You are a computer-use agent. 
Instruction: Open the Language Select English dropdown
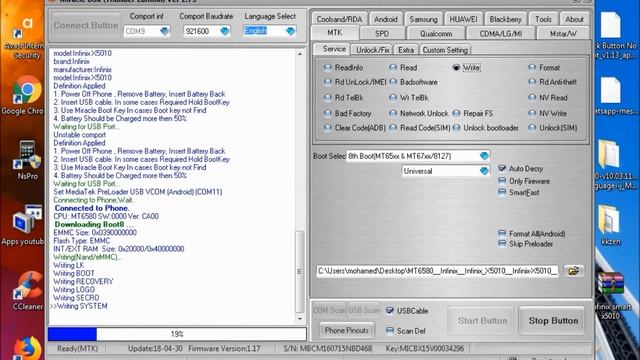pyautogui.click(x=290, y=31)
